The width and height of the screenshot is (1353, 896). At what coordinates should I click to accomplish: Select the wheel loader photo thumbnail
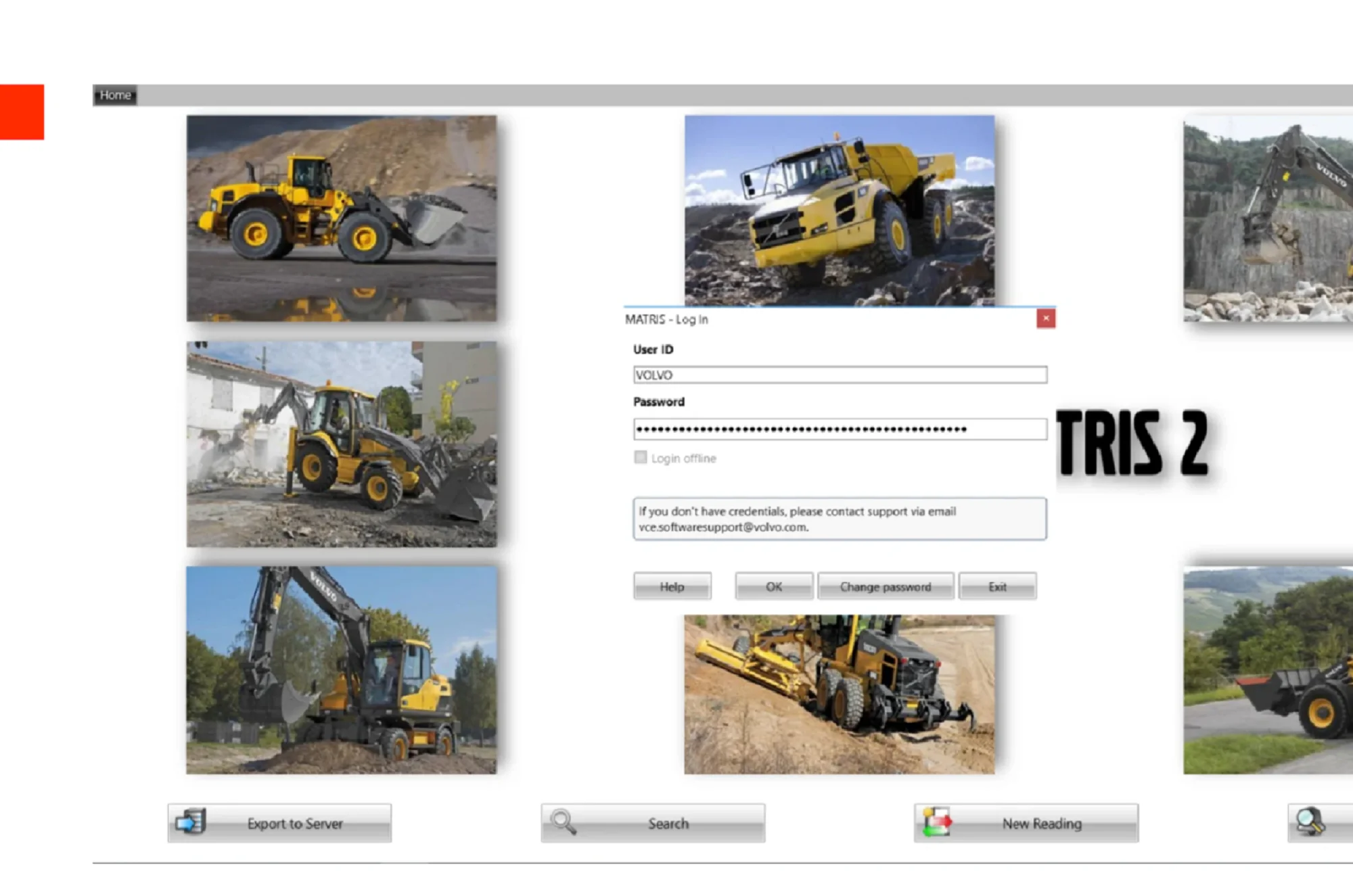pyautogui.click(x=342, y=218)
